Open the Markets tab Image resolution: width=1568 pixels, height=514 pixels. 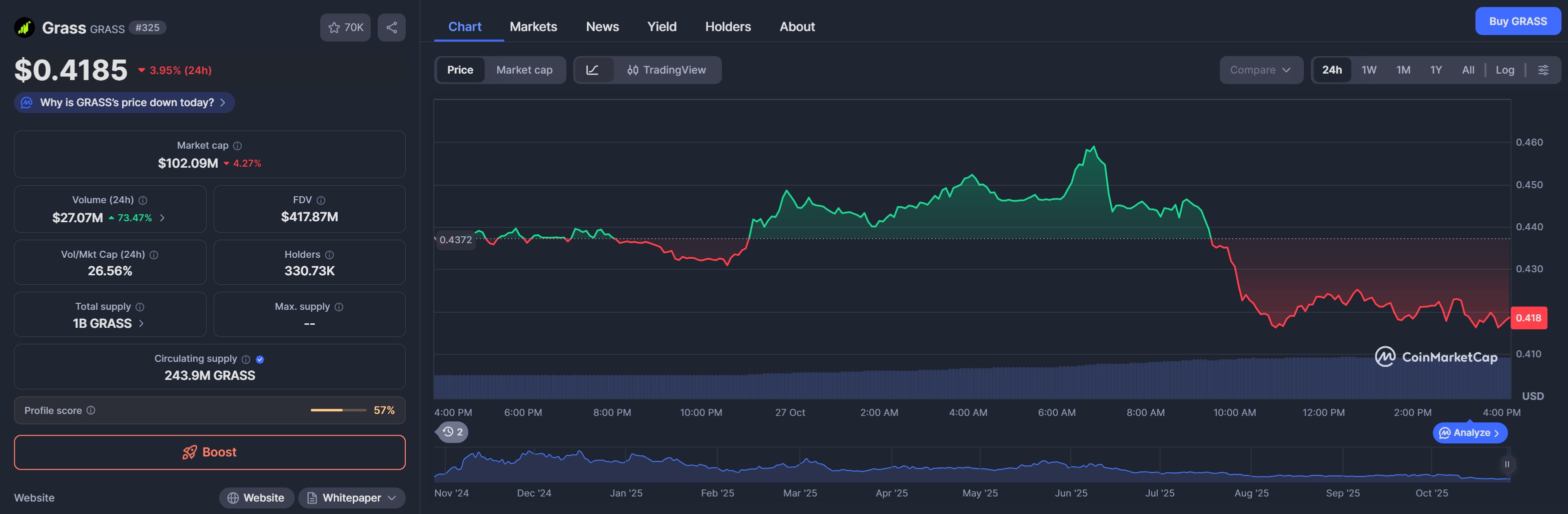pyautogui.click(x=533, y=27)
